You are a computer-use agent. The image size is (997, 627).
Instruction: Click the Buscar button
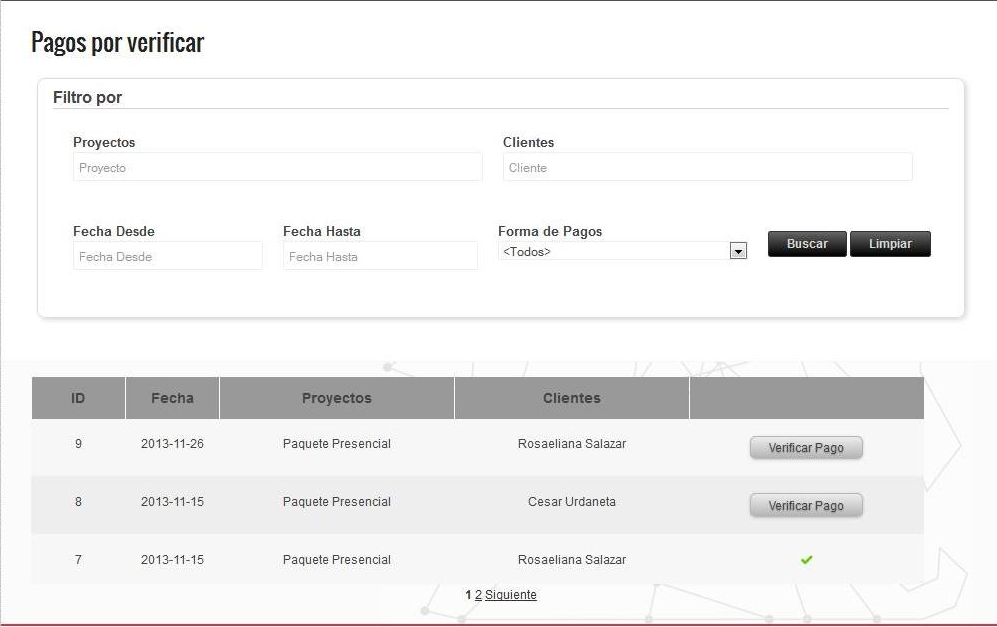point(807,244)
